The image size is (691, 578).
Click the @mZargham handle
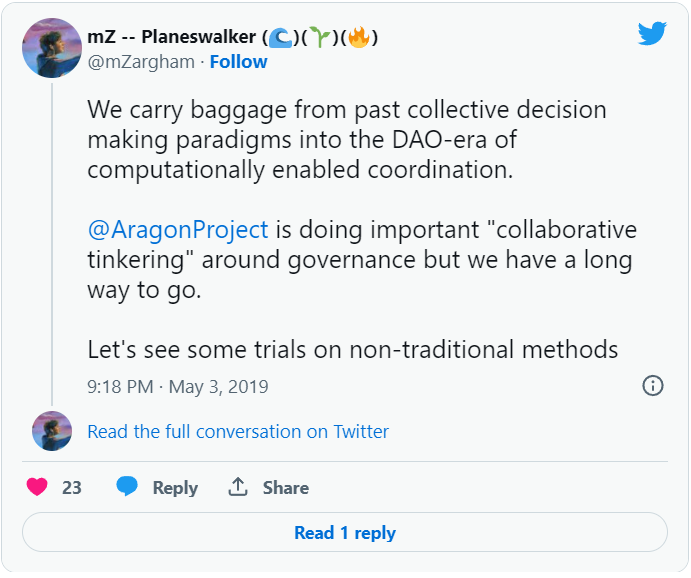pyautogui.click(x=142, y=62)
